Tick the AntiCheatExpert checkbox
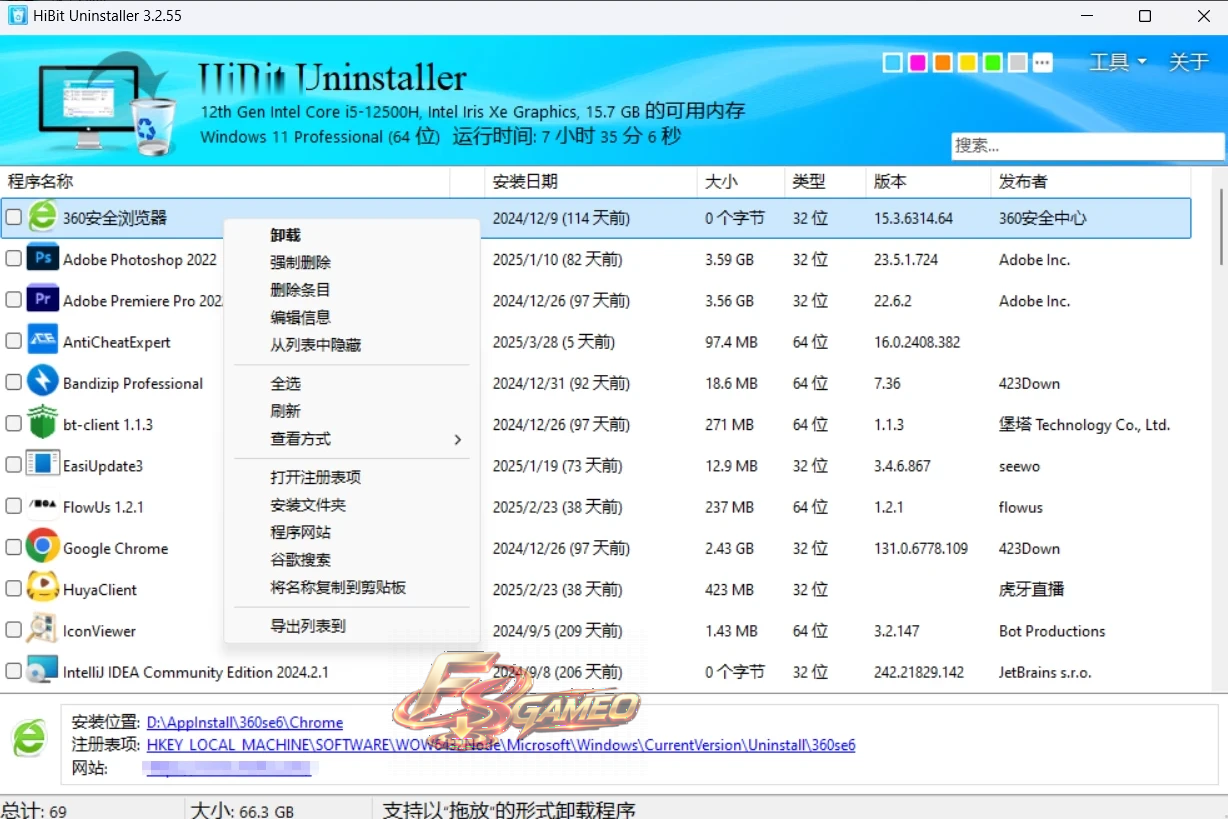This screenshot has width=1228, height=819. [x=13, y=341]
